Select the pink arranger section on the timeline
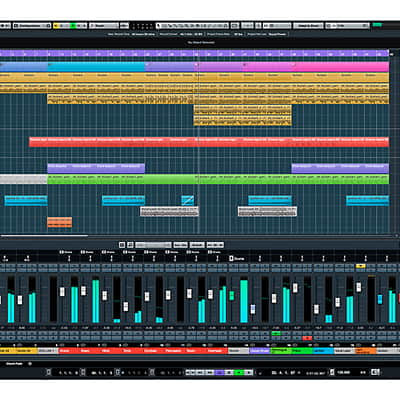This screenshot has height=400, width=400. tap(341, 67)
